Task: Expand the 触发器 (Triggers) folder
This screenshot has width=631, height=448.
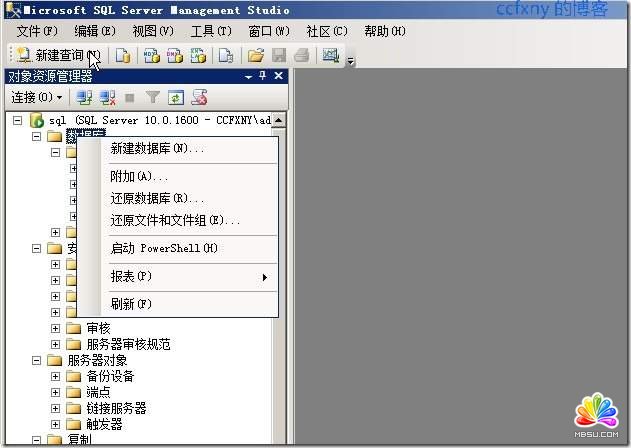Action: pos(56,424)
